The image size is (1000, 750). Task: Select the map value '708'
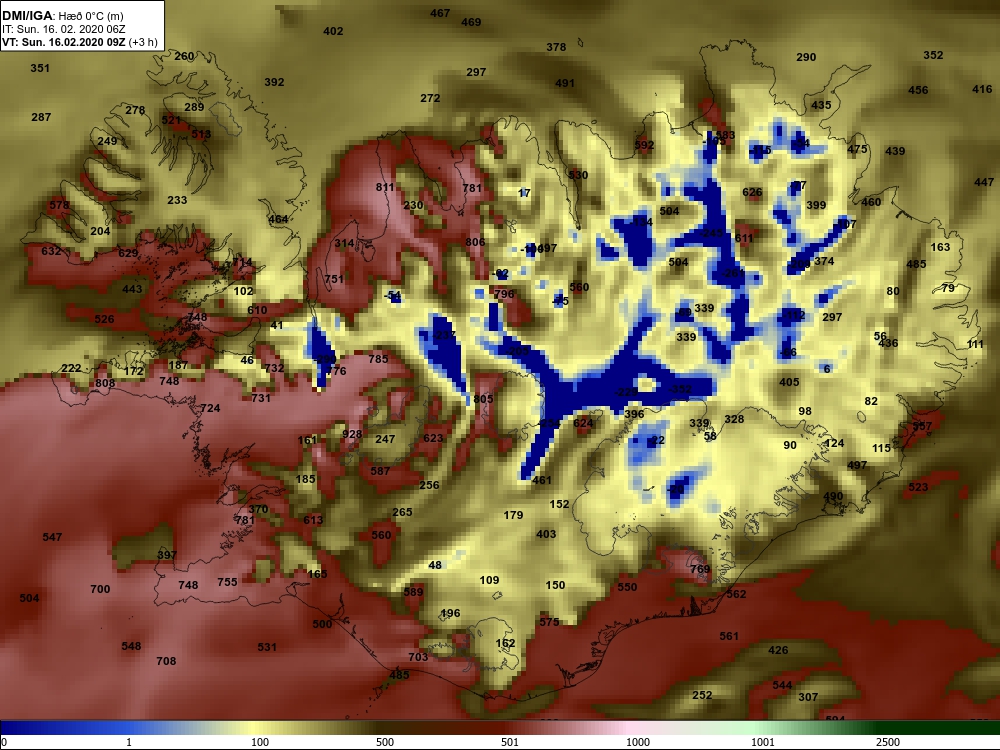pos(166,661)
